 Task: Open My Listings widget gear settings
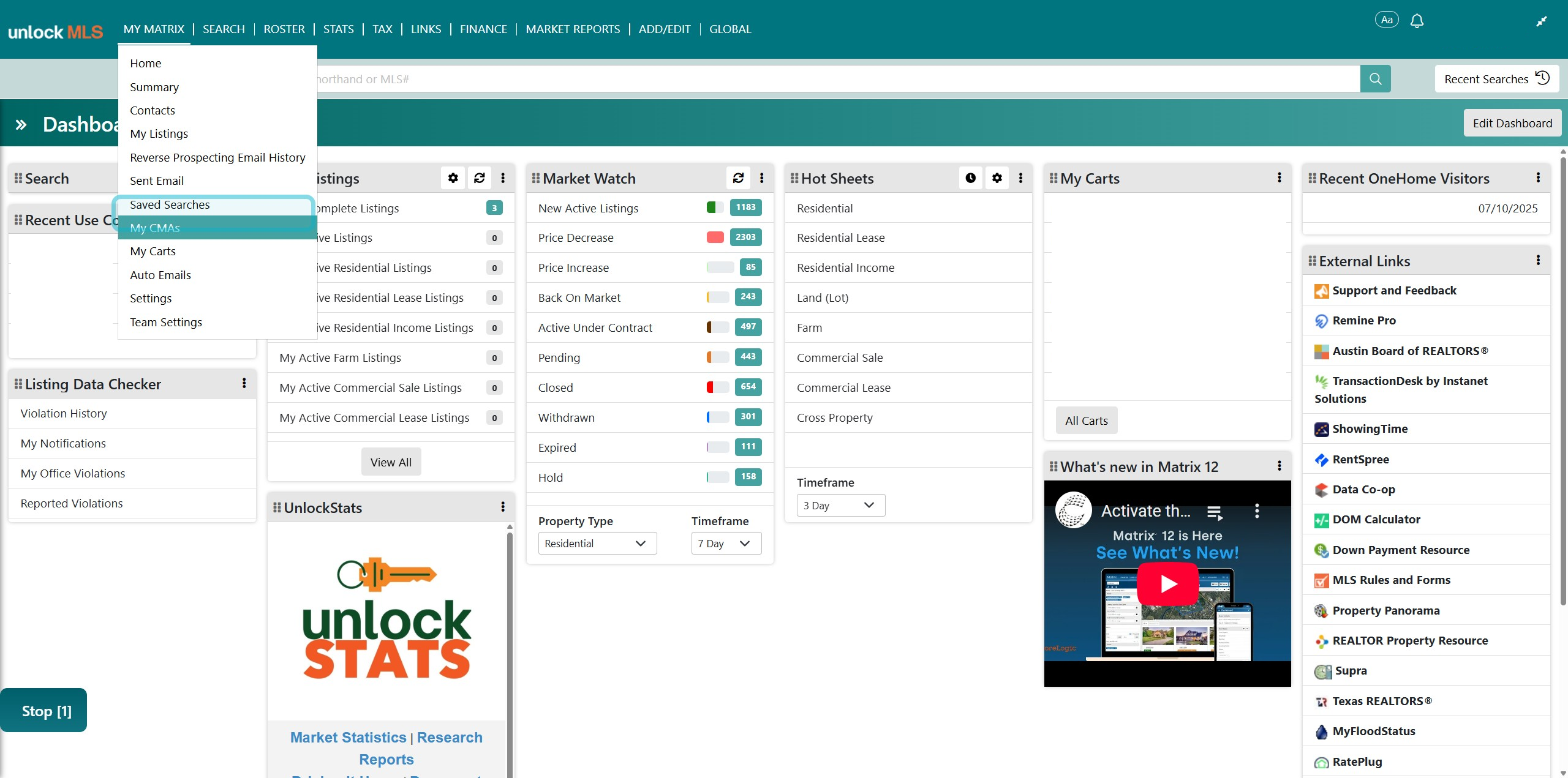[x=453, y=178]
